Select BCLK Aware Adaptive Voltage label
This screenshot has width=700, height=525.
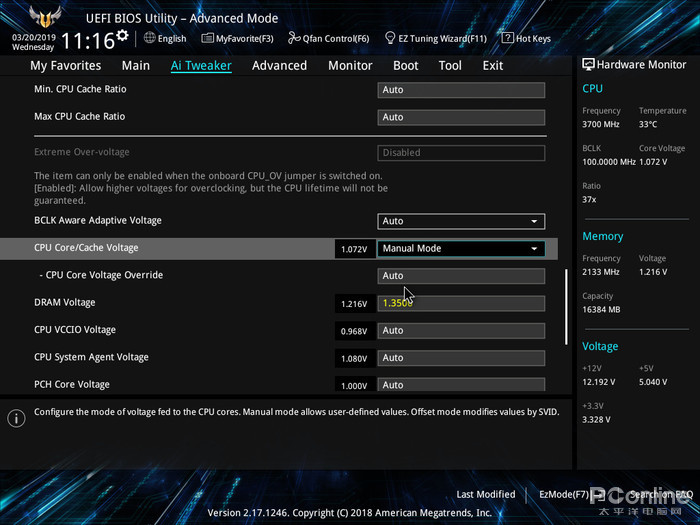[98, 221]
